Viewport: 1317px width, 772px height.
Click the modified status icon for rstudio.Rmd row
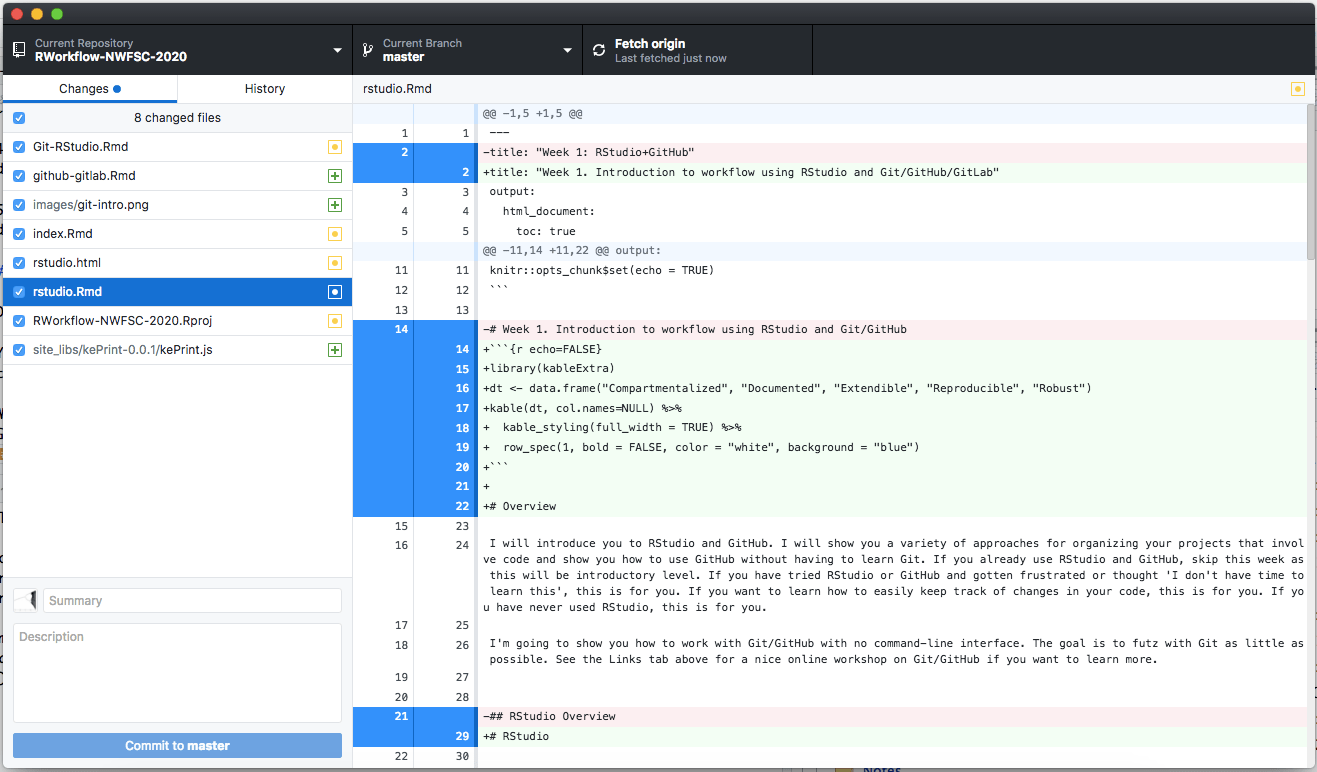click(335, 292)
